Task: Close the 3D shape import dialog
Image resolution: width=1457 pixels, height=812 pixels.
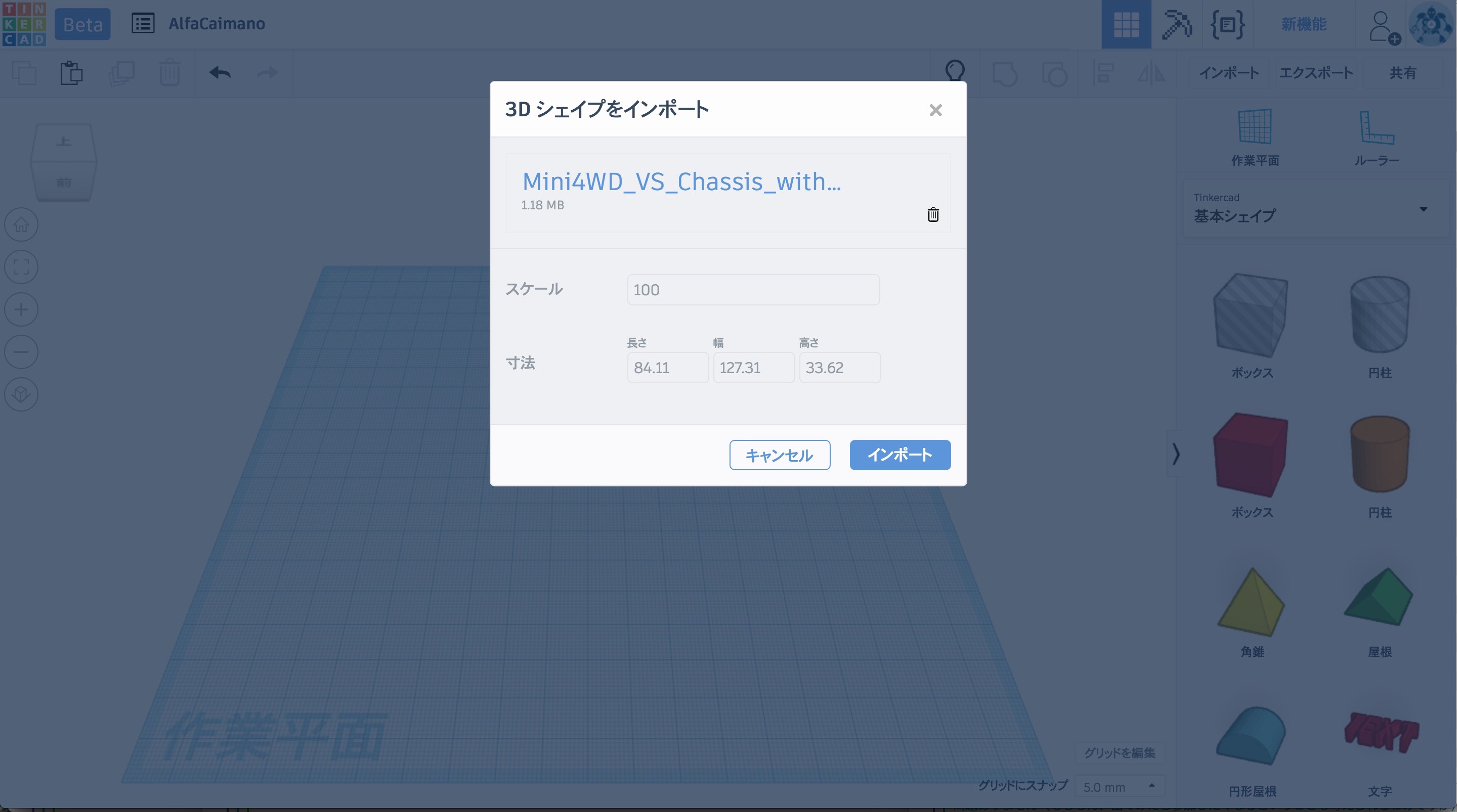Action: point(935,110)
